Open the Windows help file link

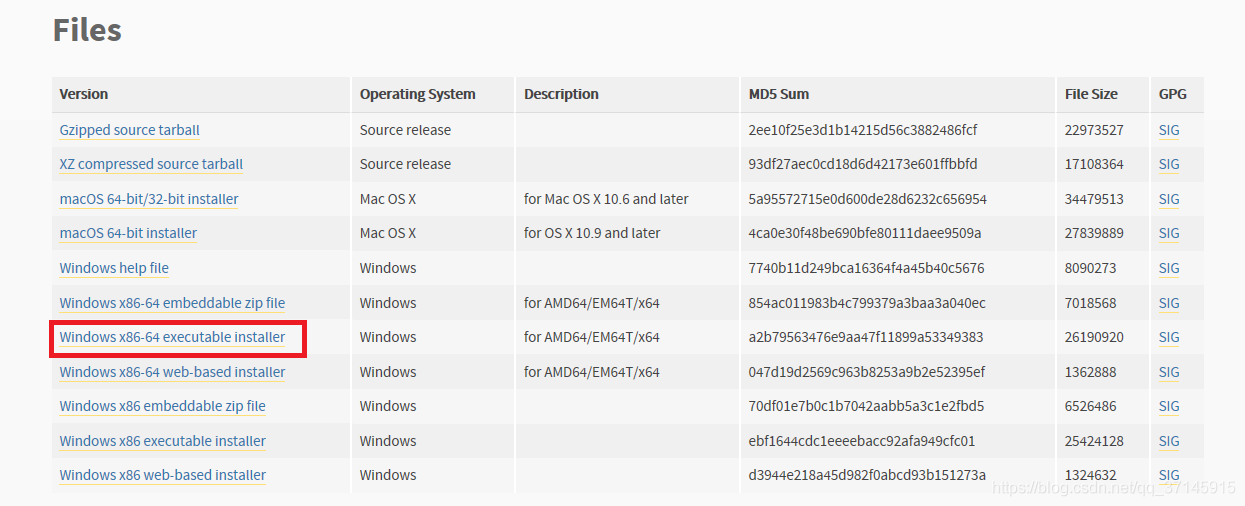click(114, 268)
